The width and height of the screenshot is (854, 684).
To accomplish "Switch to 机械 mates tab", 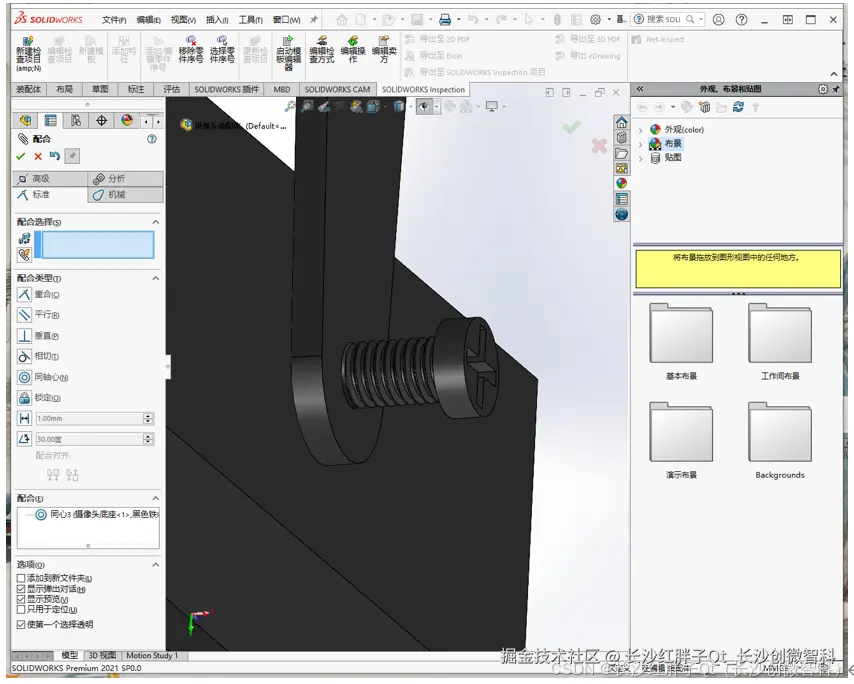I will click(125, 195).
